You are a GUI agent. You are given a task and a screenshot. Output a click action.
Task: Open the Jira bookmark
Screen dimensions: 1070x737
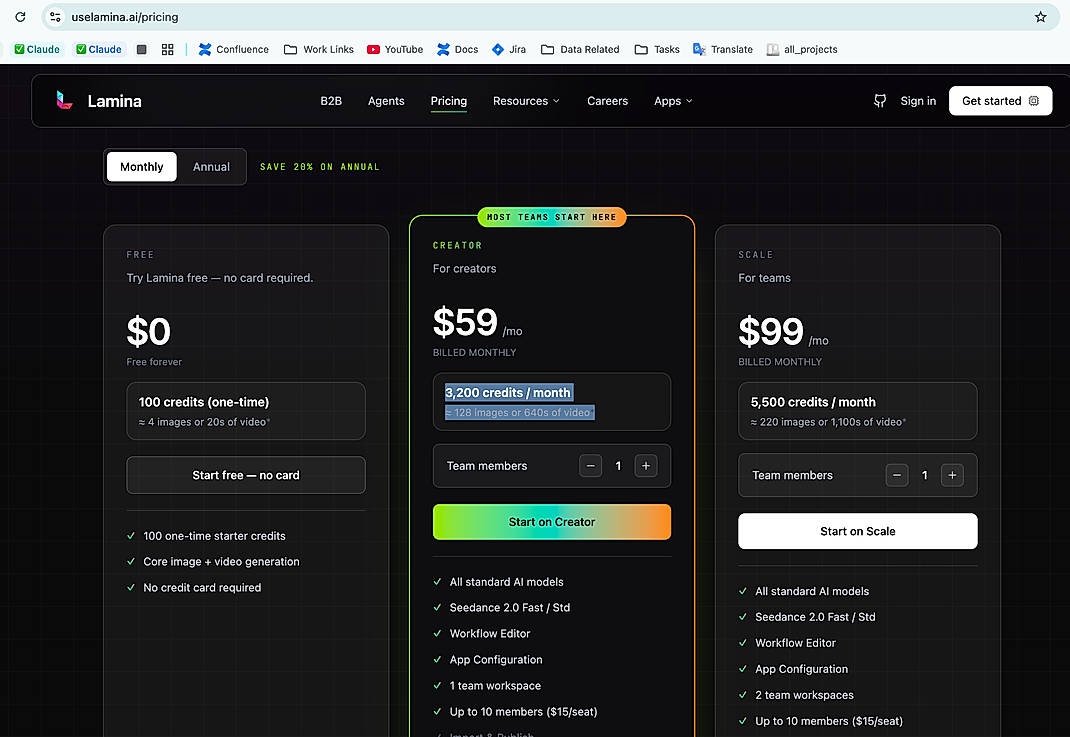coord(509,49)
